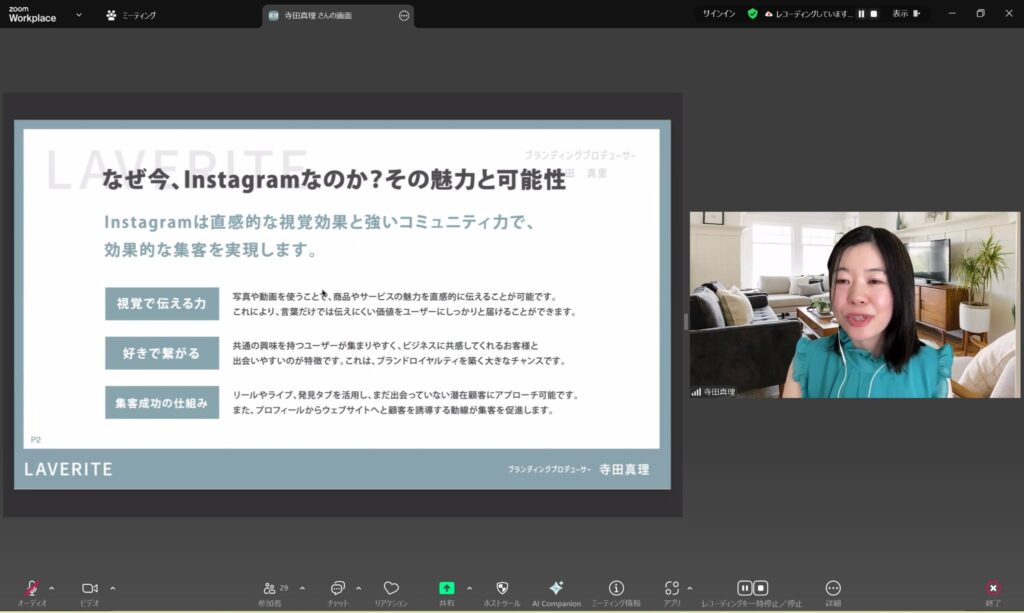Click green security shield icon
Image resolution: width=1024 pixels, height=613 pixels.
(752, 14)
